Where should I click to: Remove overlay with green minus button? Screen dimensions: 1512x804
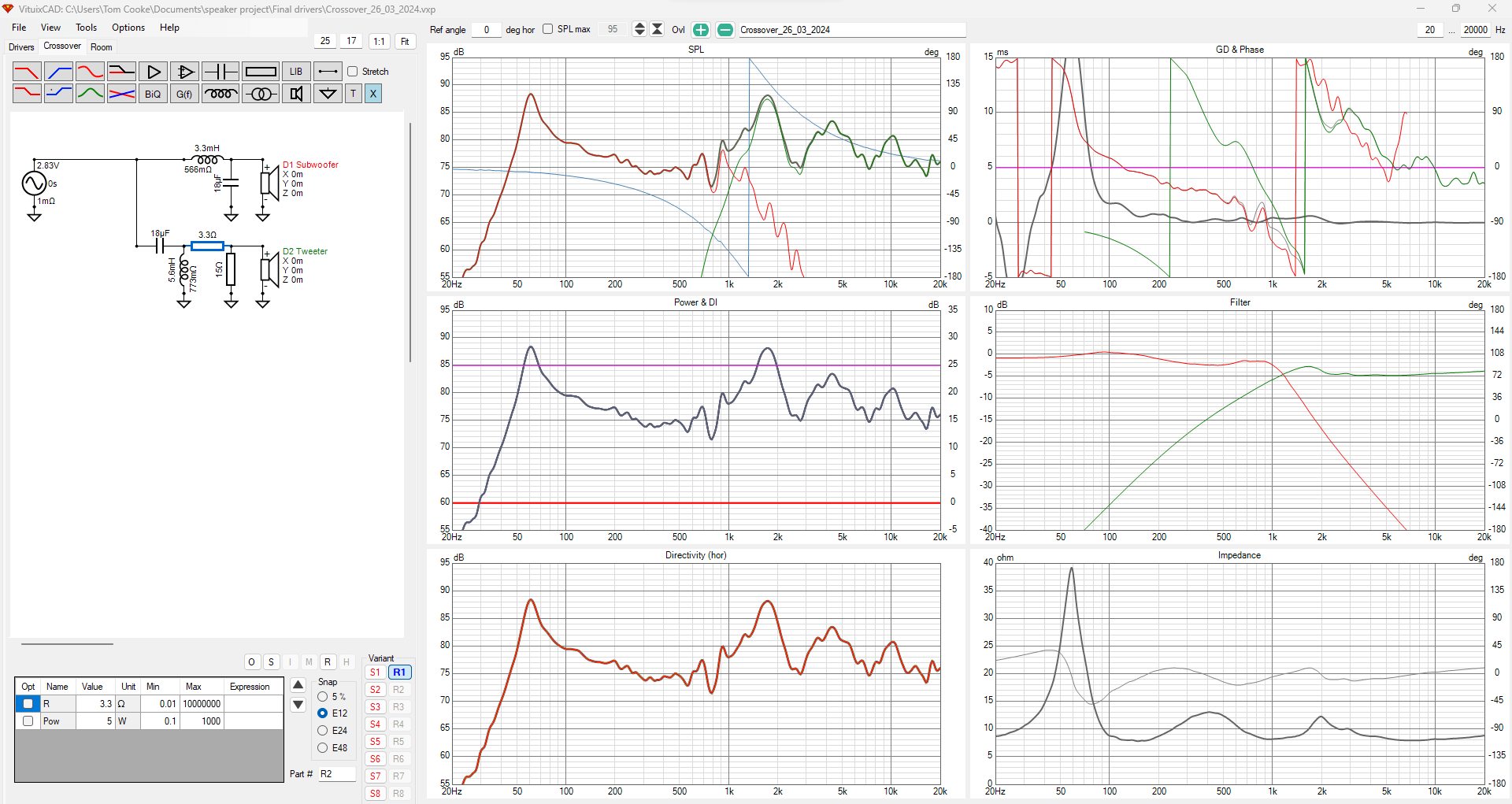click(x=725, y=30)
